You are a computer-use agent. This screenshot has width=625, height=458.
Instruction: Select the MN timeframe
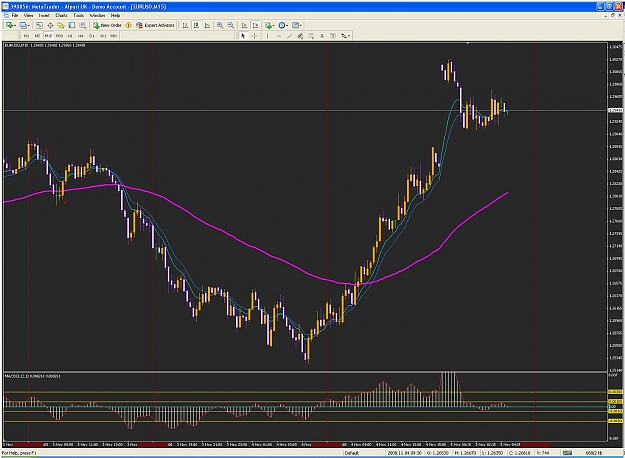(114, 36)
